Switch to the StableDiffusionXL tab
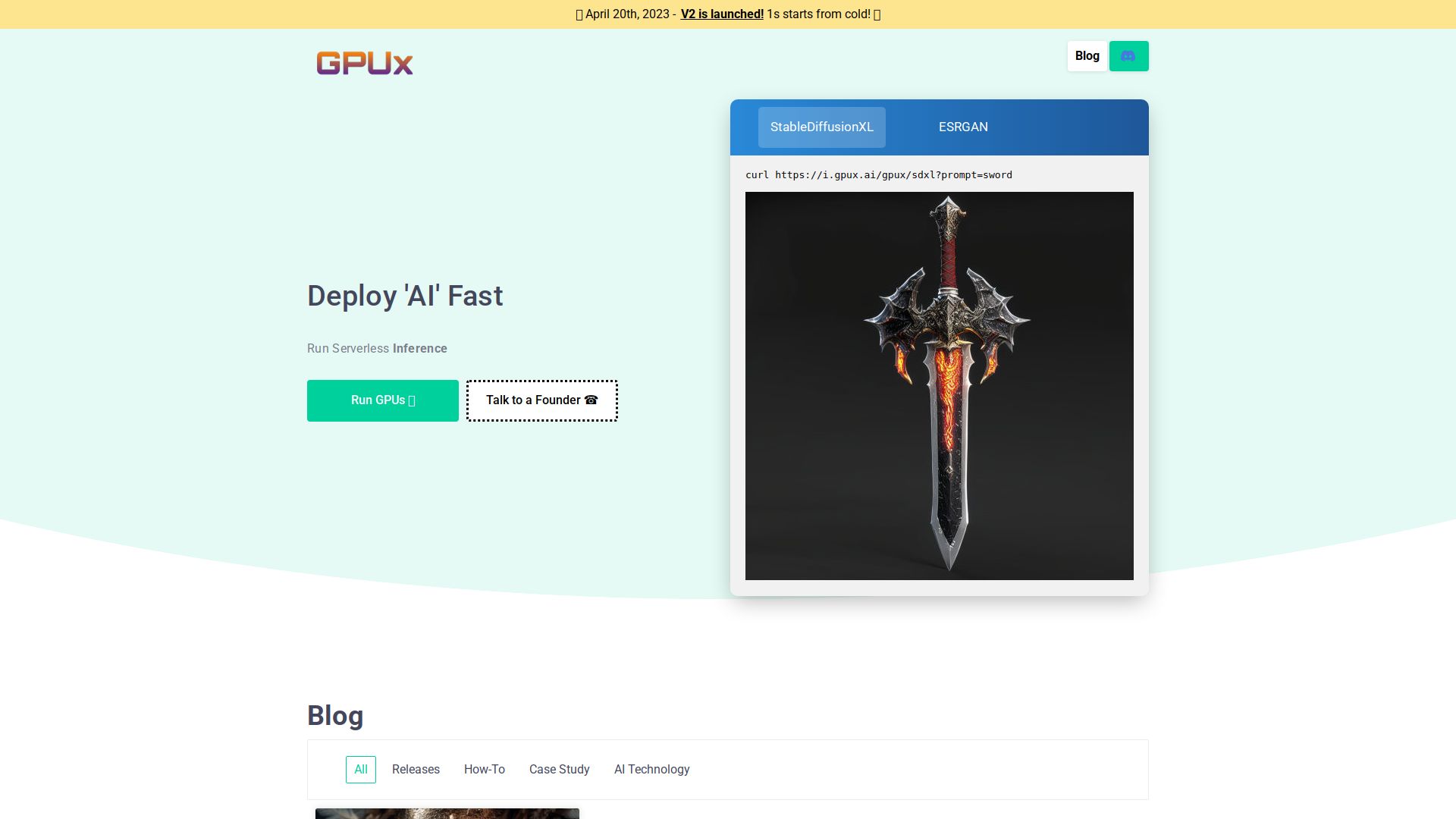The width and height of the screenshot is (1456, 819). point(821,127)
